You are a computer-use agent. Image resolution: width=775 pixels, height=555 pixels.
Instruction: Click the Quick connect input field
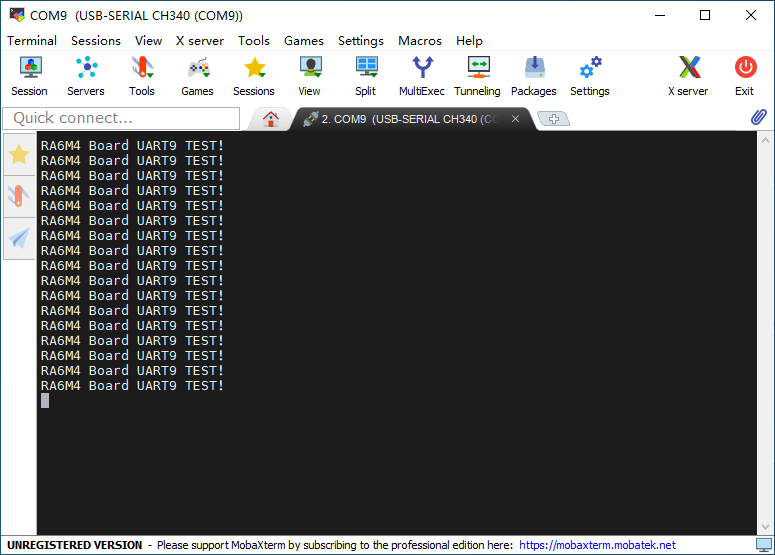(122, 118)
